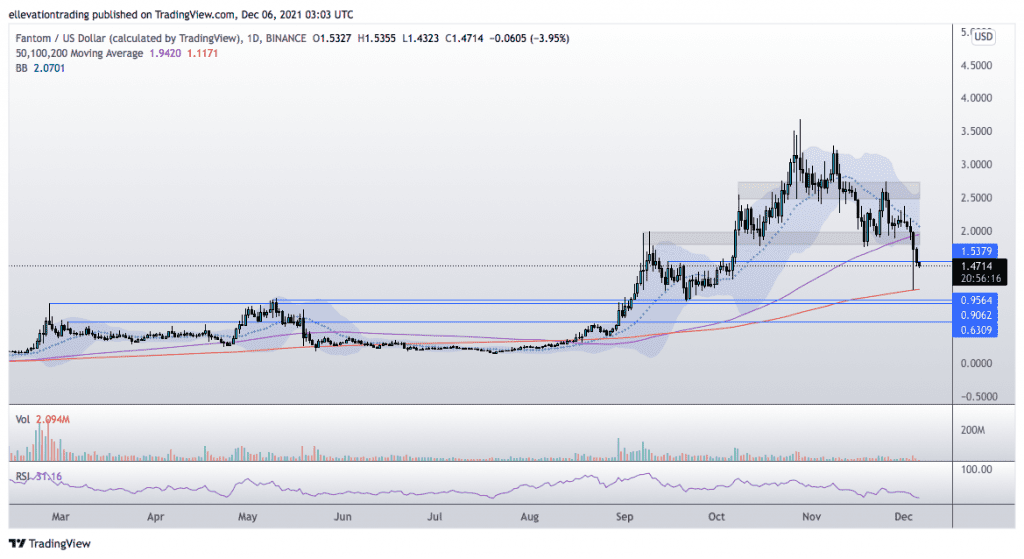Viewport: 1024px width, 559px height.
Task: Click the 0.6309 price level label
Action: 976,330
